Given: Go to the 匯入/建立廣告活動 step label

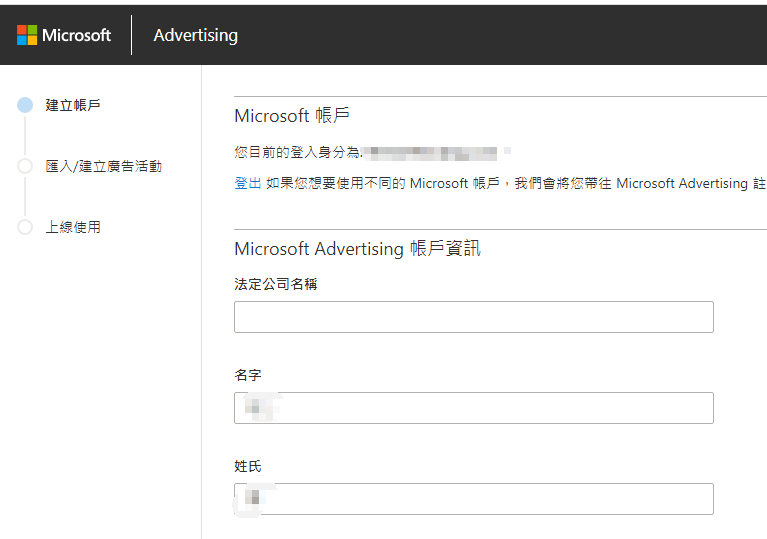Looking at the screenshot, I should click(103, 166).
